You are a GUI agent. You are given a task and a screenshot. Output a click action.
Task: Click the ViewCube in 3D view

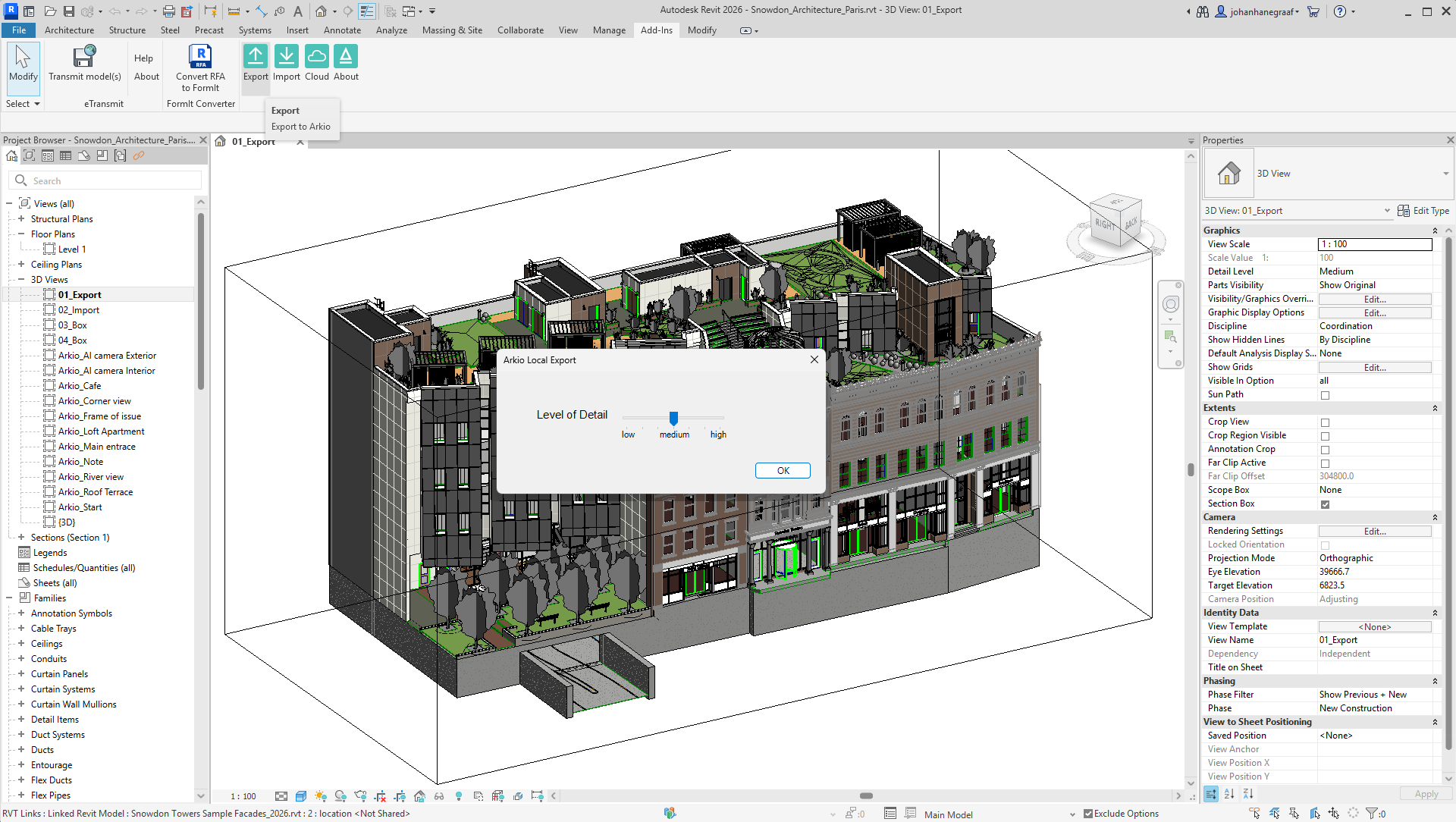[x=1114, y=222]
